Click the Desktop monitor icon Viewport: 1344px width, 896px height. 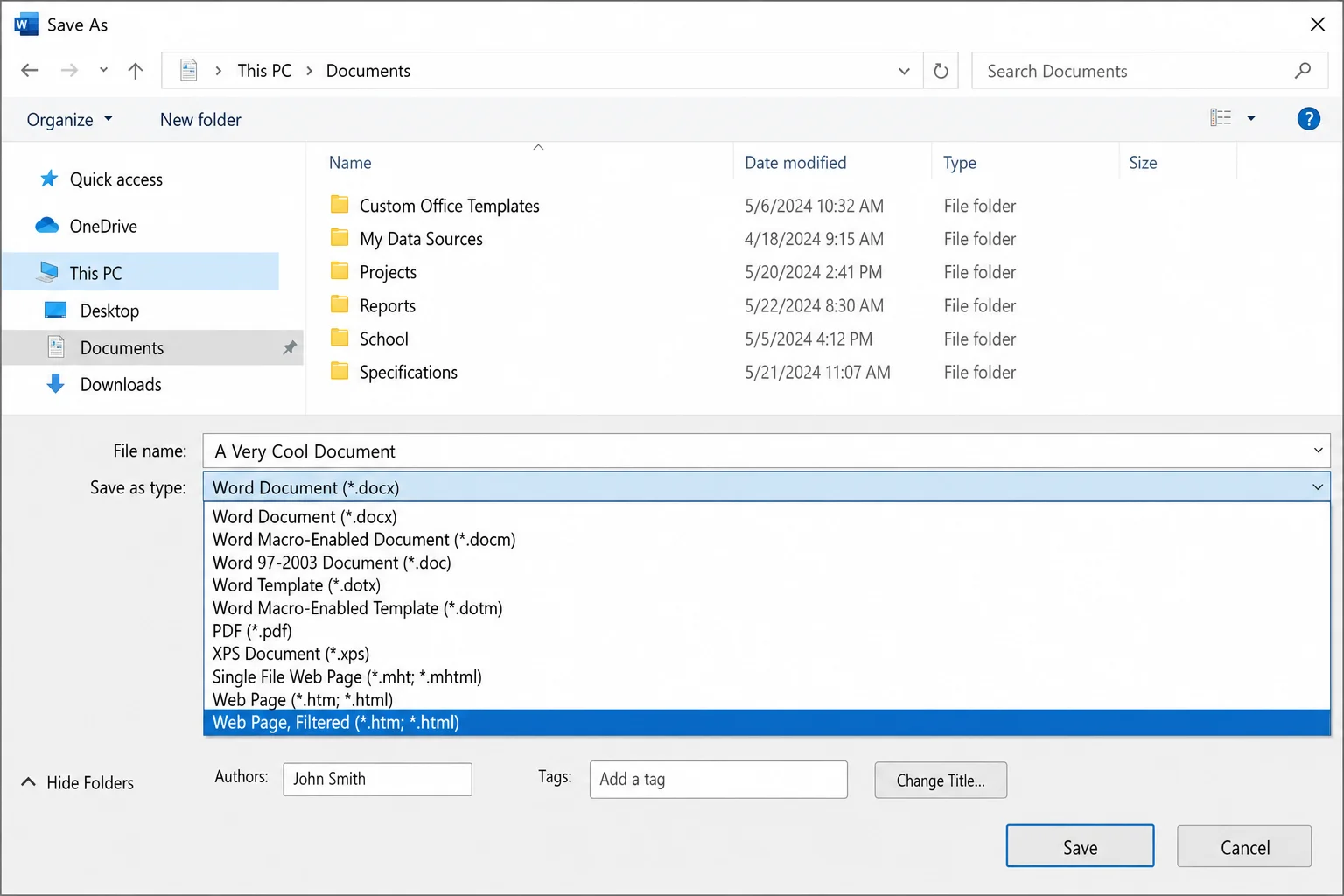pyautogui.click(x=55, y=310)
